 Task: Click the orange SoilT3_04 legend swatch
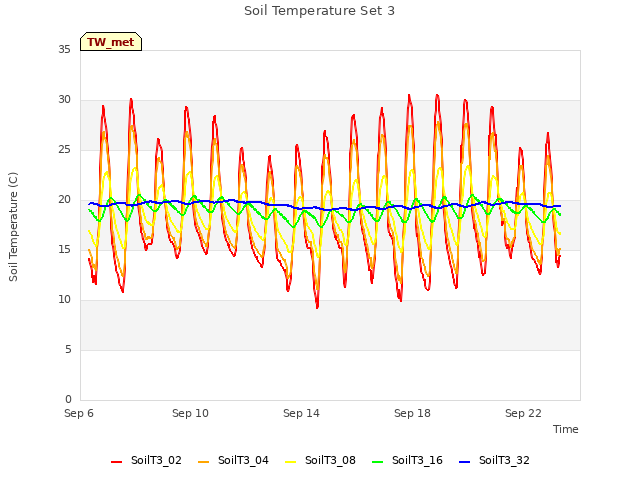pyautogui.click(x=204, y=462)
